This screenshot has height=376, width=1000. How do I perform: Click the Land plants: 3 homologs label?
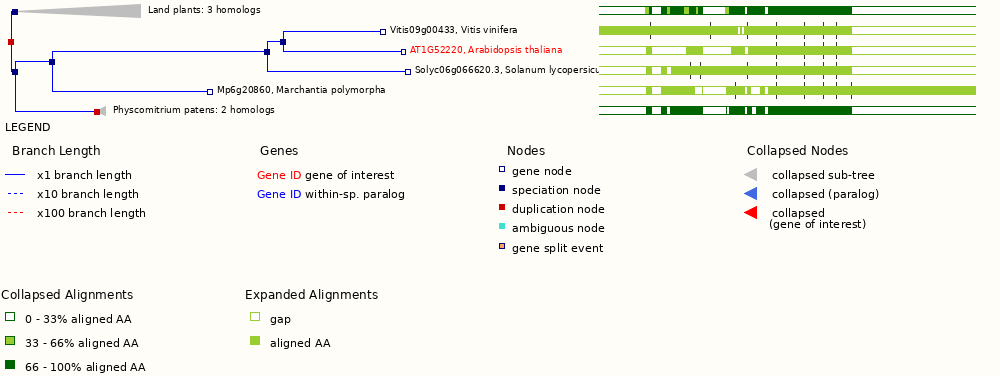[204, 10]
